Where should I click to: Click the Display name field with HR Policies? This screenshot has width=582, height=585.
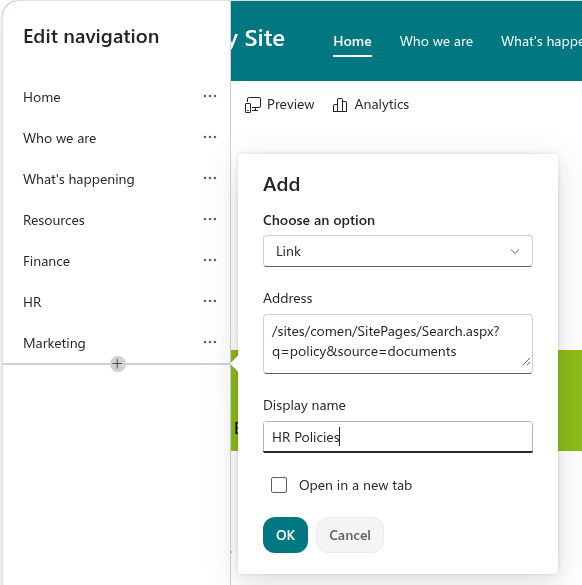398,437
